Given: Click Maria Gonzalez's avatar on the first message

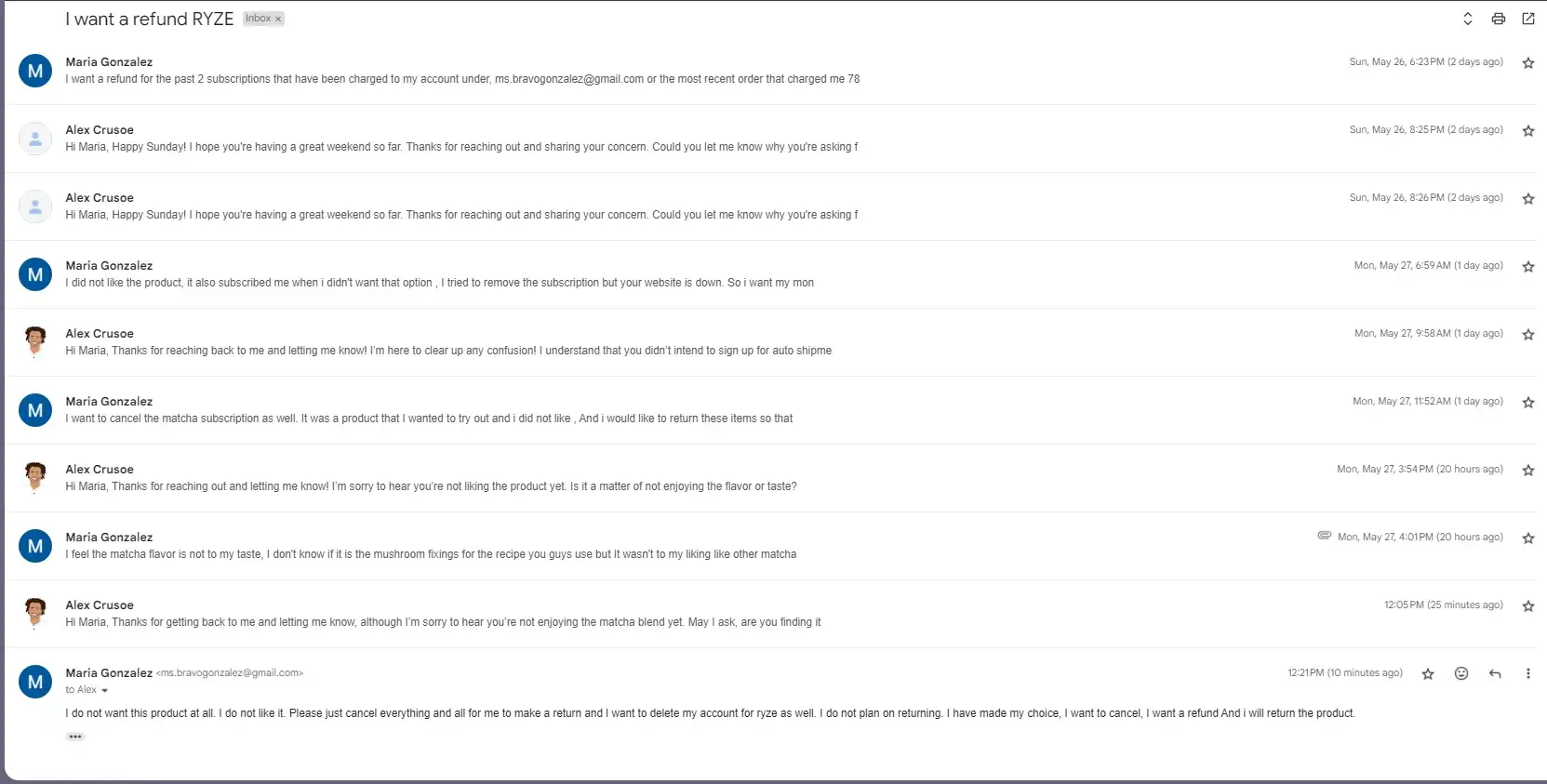Looking at the screenshot, I should pos(35,71).
